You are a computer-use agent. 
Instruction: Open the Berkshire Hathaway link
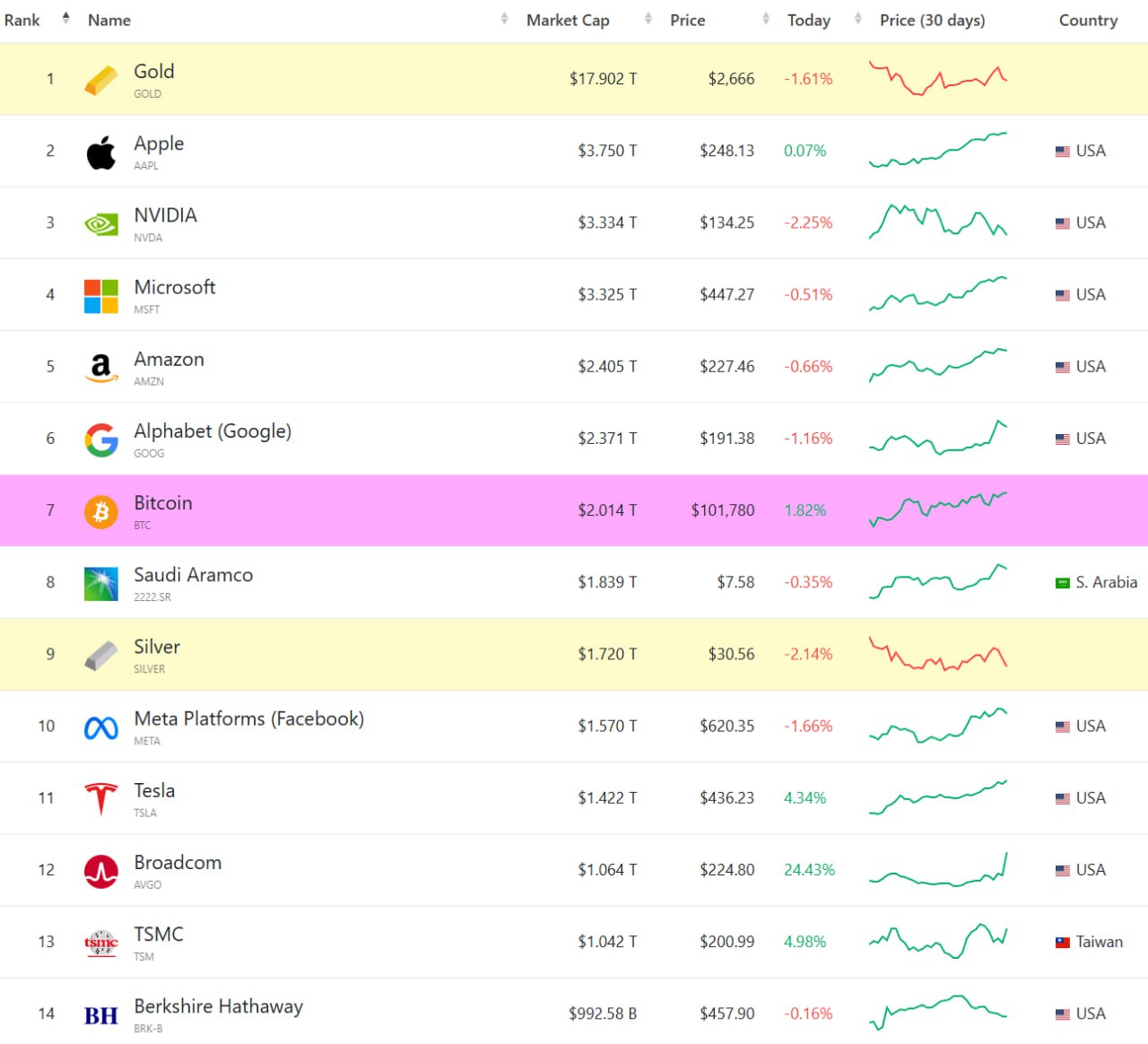219,1006
